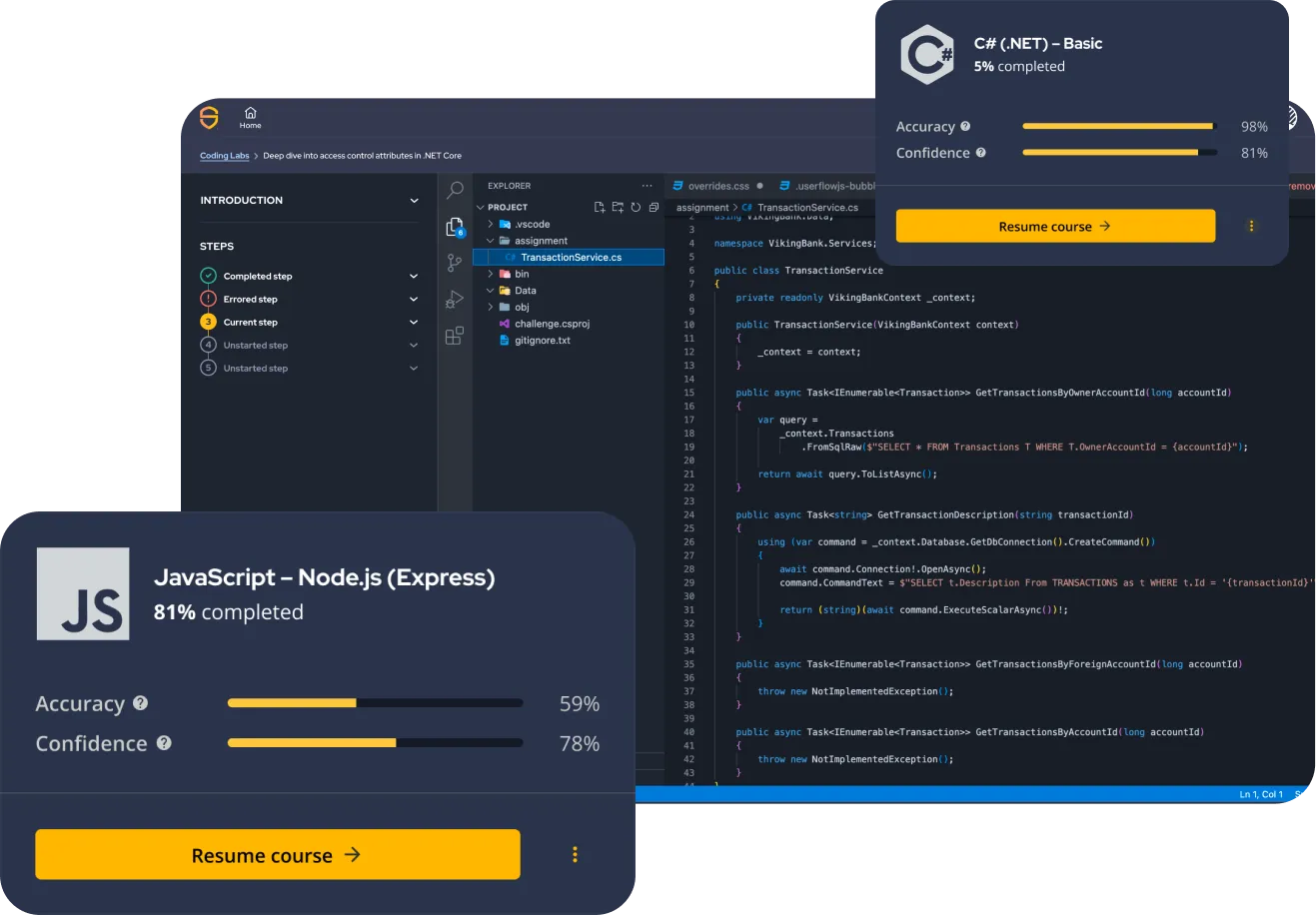The width and height of the screenshot is (1316, 915).
Task: Collapse all folders in the Explorer
Action: point(655,207)
